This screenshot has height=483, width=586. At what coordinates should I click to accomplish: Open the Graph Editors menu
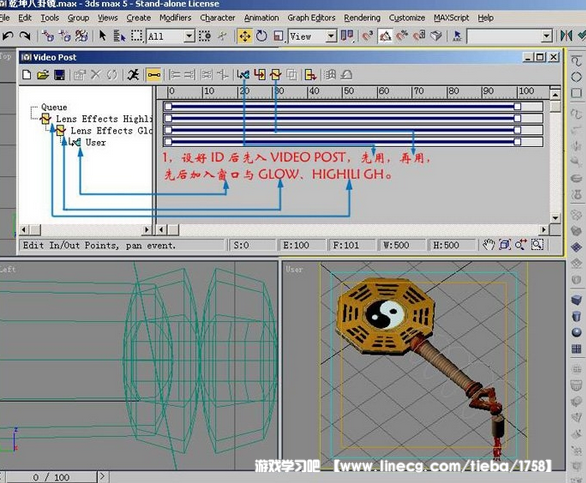tap(311, 18)
